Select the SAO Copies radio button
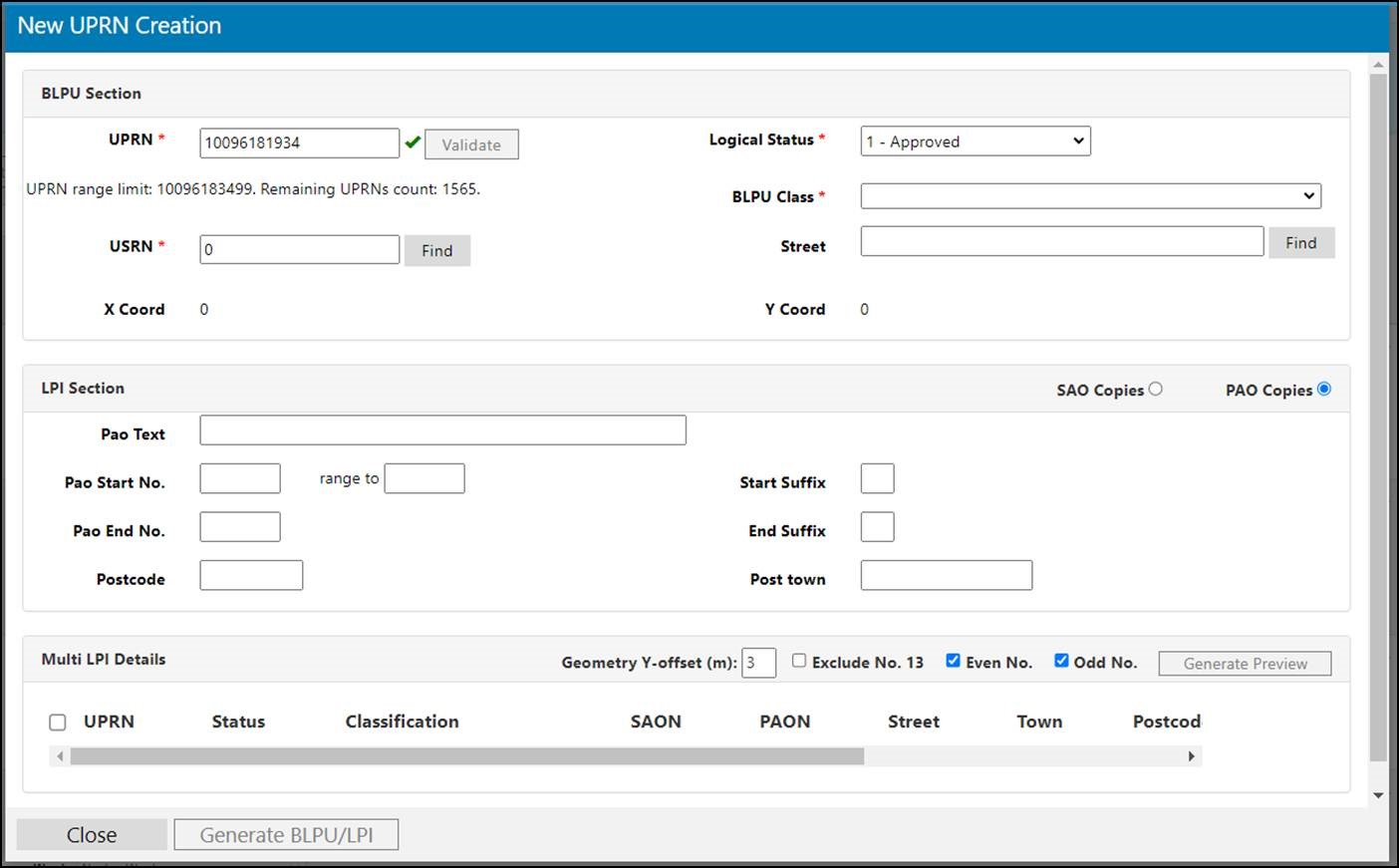 pyautogui.click(x=1155, y=389)
